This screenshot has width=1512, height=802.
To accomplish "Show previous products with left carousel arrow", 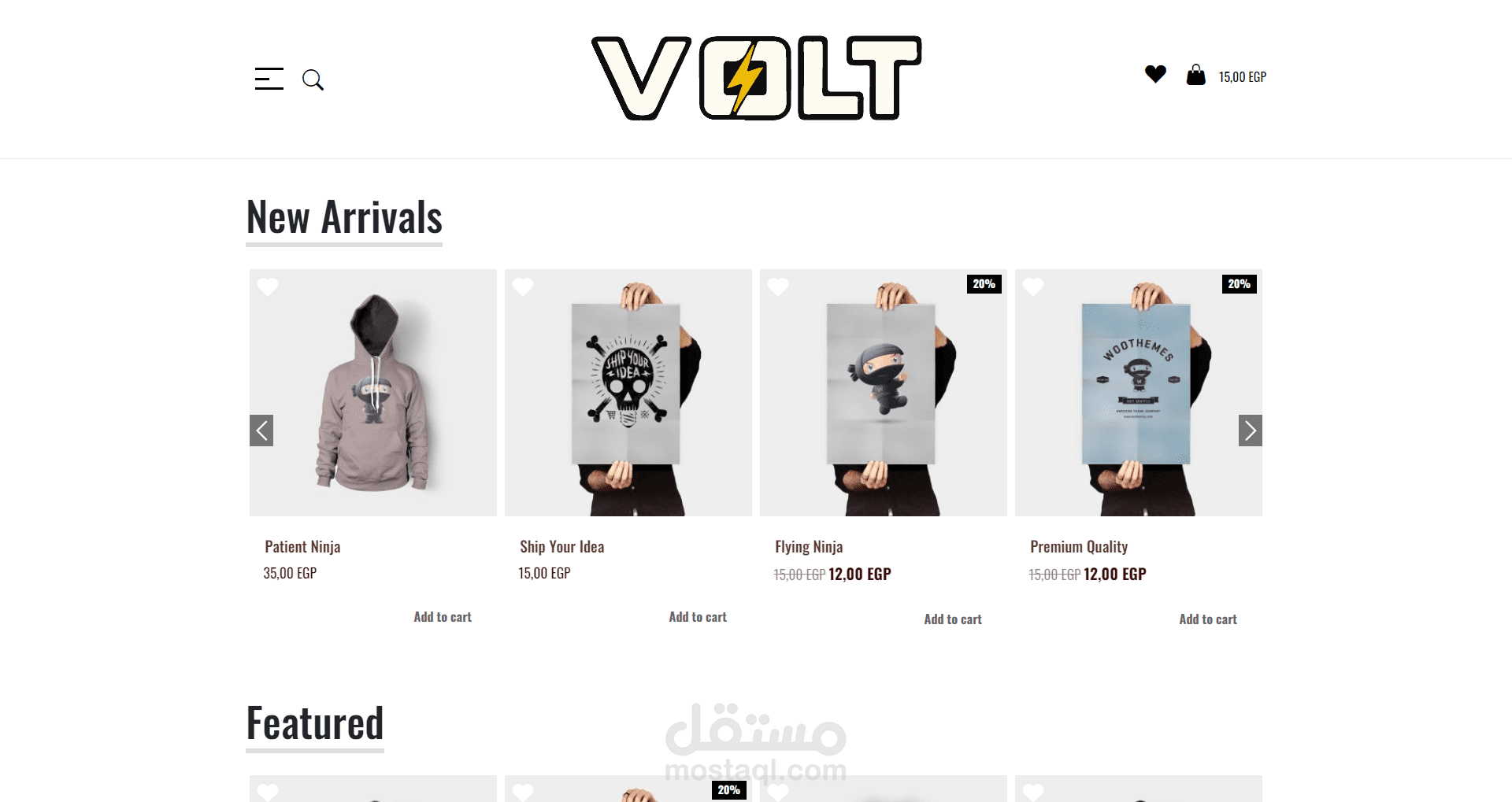I will (x=261, y=431).
